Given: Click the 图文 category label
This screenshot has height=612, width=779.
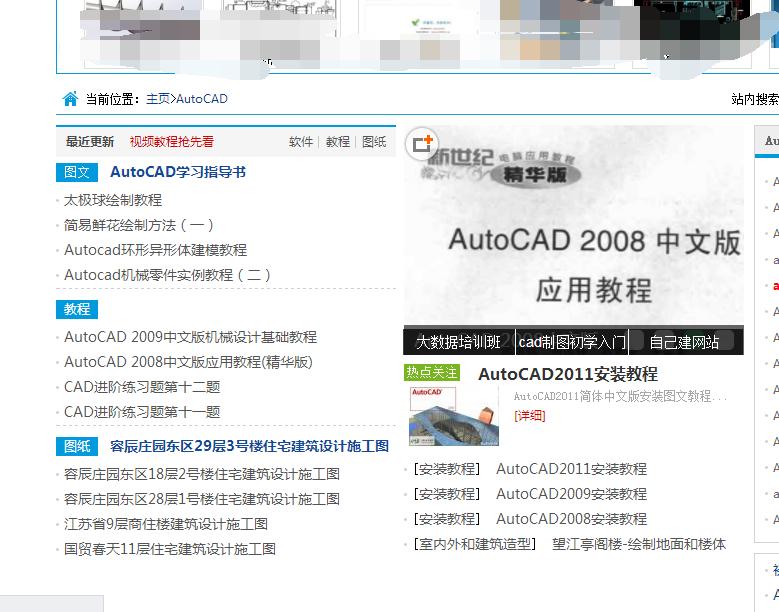Looking at the screenshot, I should (x=77, y=172).
